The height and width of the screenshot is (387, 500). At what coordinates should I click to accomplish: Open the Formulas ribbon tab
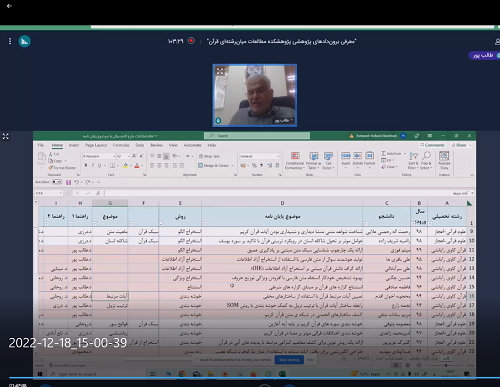pos(121,145)
